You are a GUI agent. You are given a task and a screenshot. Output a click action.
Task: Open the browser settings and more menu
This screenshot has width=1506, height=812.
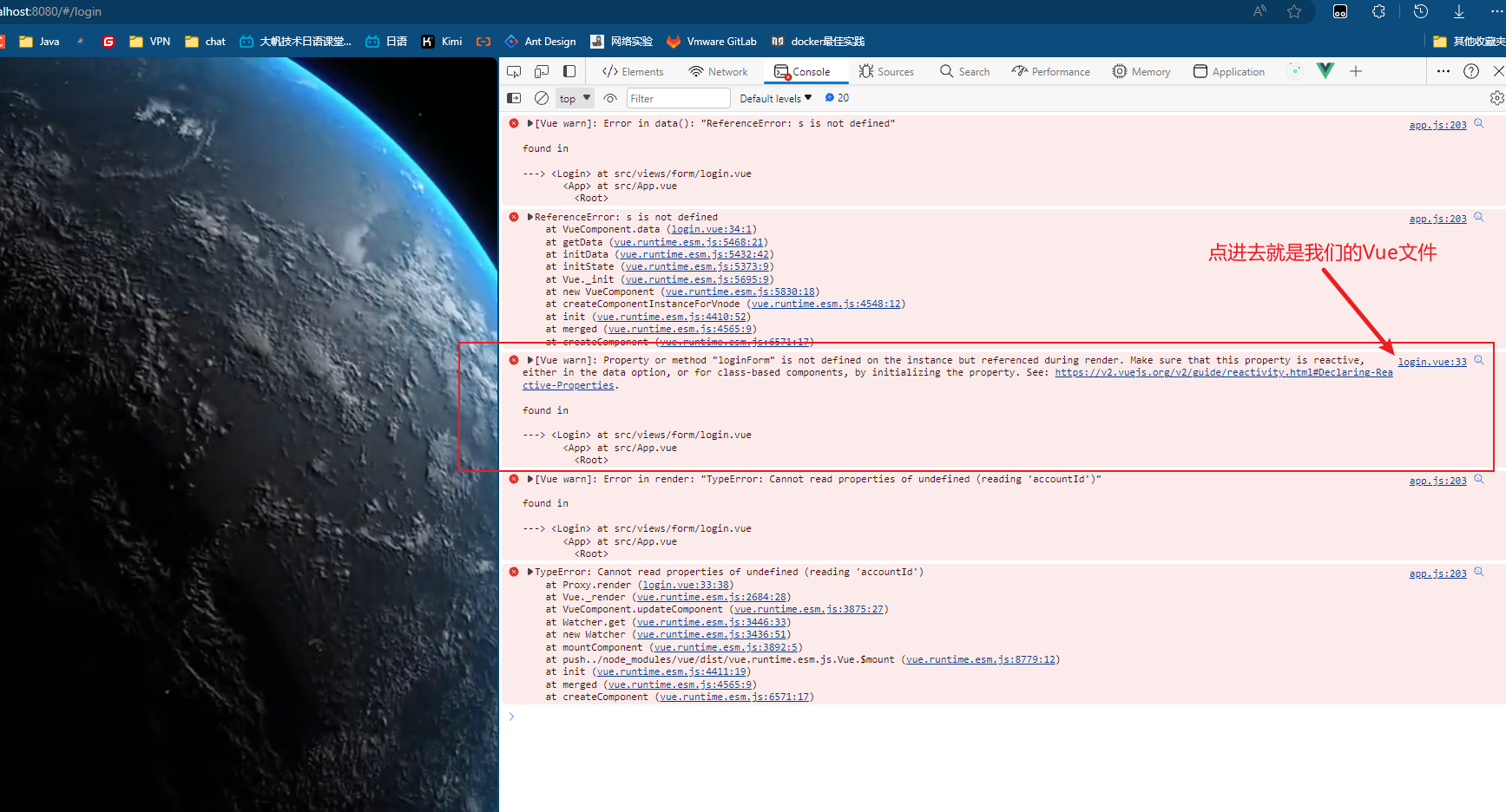(1497, 11)
